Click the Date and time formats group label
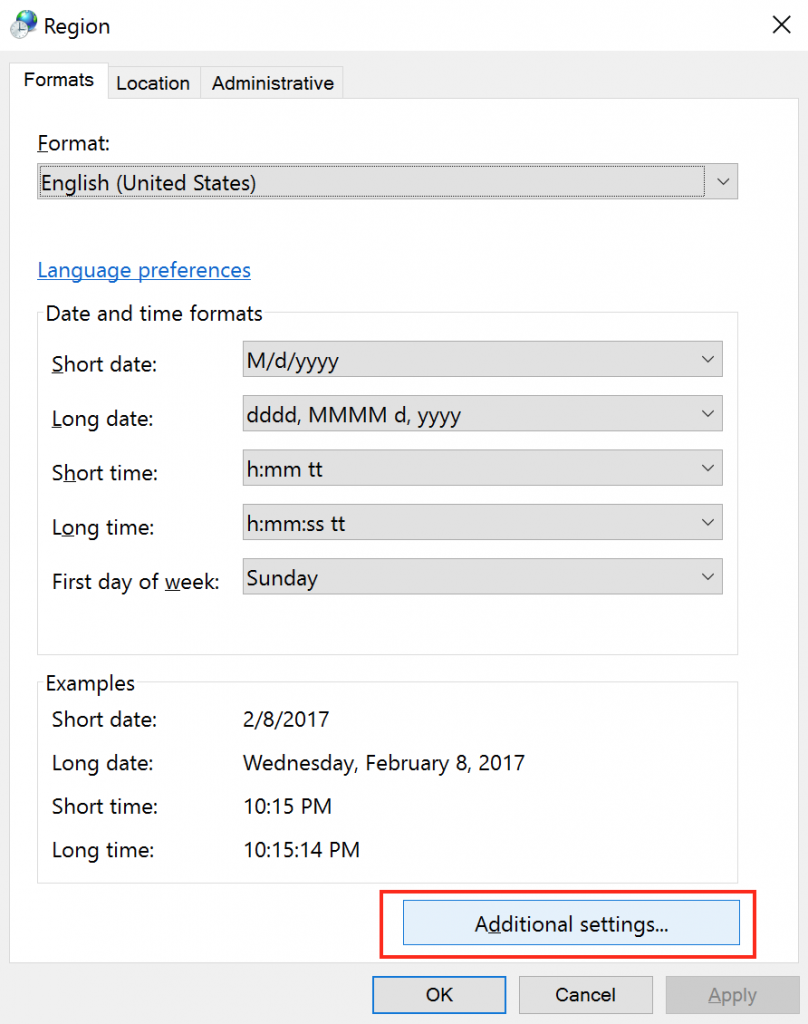The height and width of the screenshot is (1024, 808). pos(154,313)
